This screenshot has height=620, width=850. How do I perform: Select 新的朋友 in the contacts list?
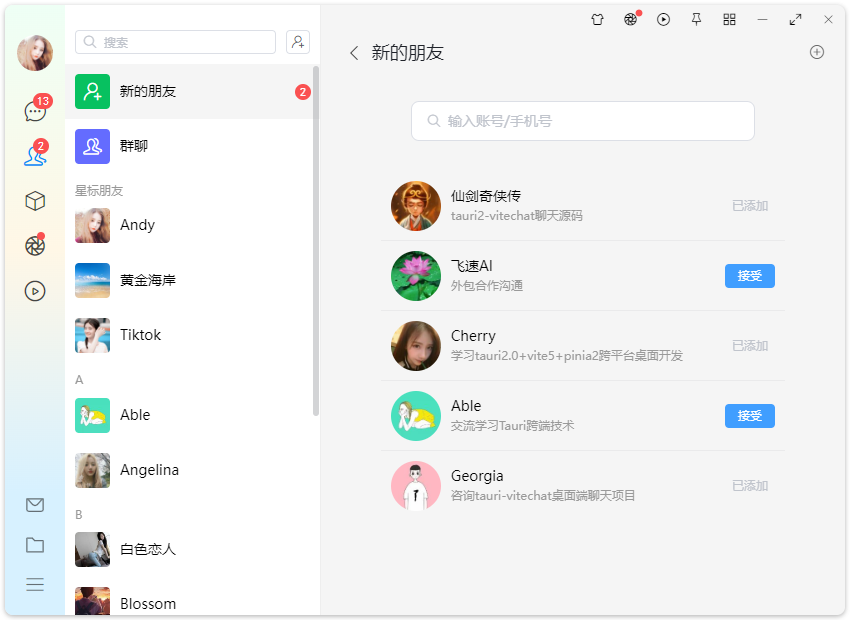pos(190,92)
